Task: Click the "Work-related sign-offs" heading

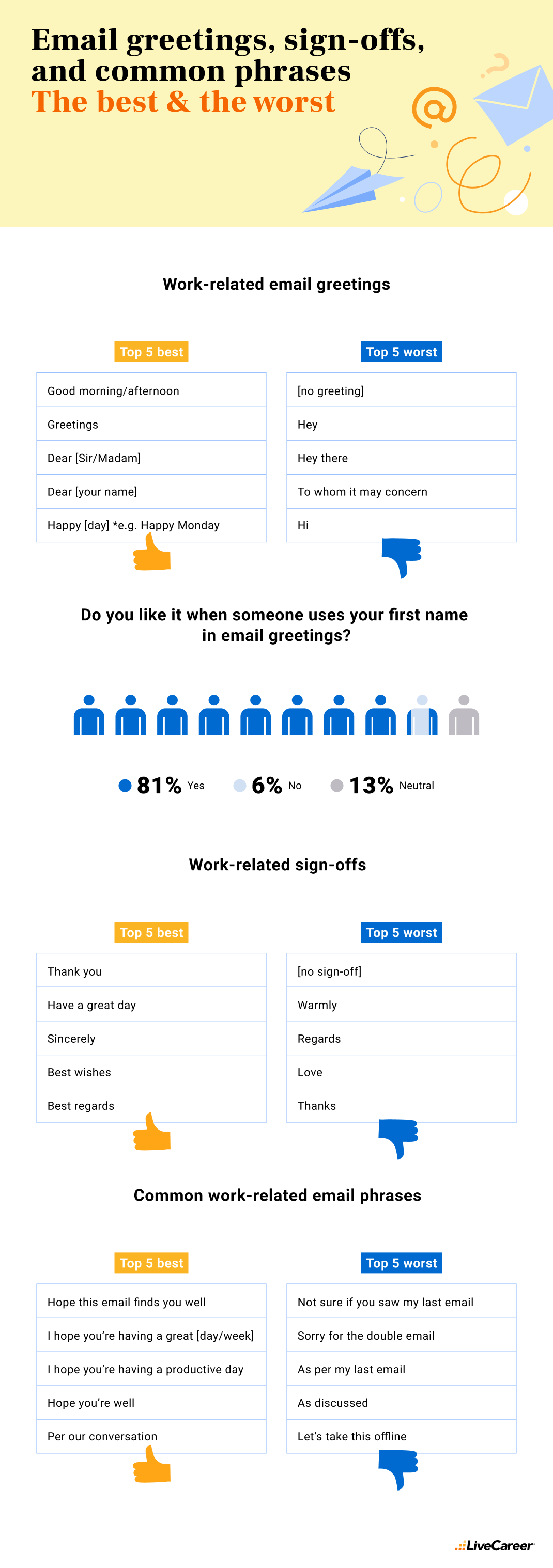Action: [x=277, y=865]
